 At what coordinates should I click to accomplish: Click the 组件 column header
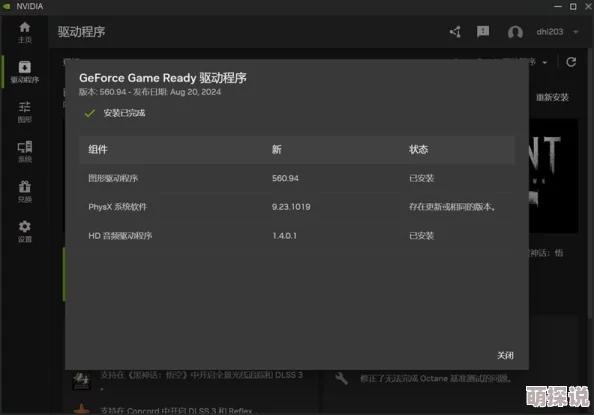point(98,149)
